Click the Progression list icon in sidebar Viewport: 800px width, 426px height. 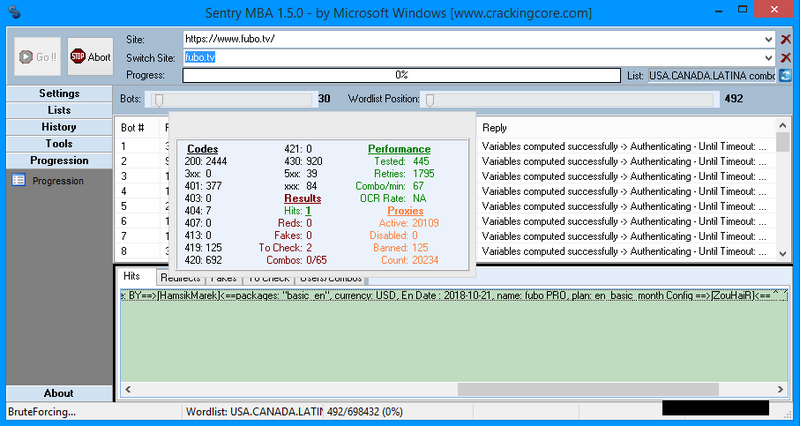[18, 180]
